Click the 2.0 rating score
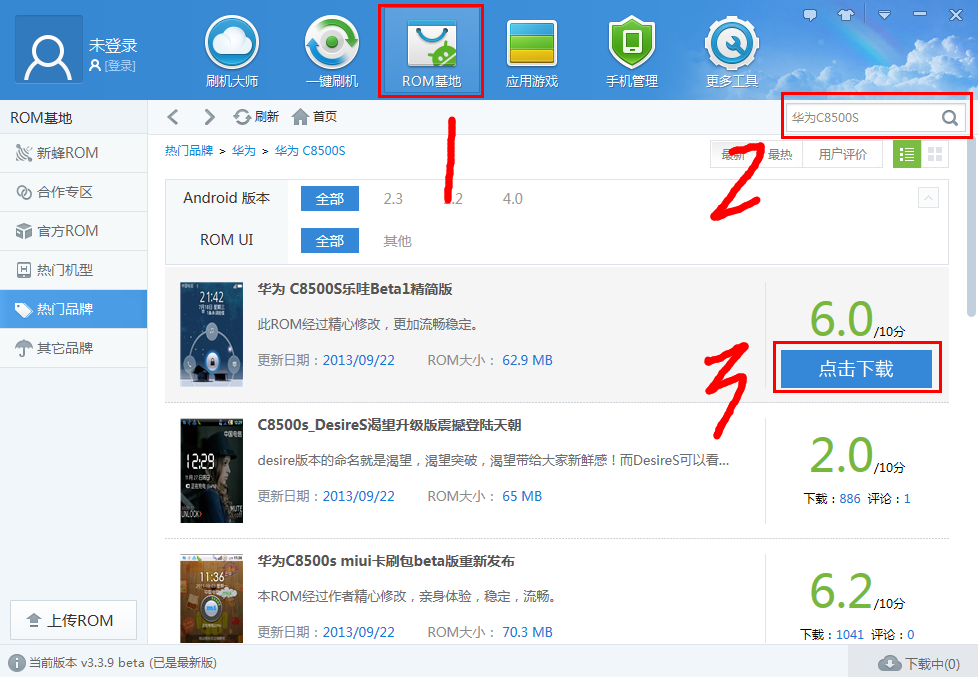 tap(841, 455)
